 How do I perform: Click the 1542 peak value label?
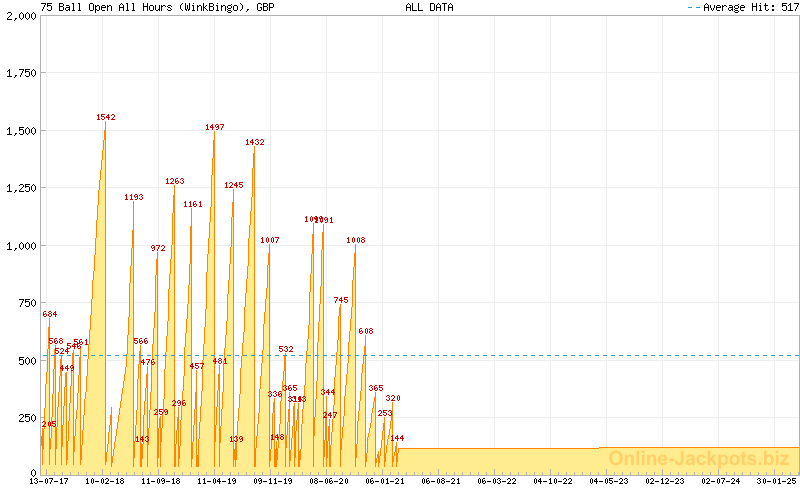[106, 117]
